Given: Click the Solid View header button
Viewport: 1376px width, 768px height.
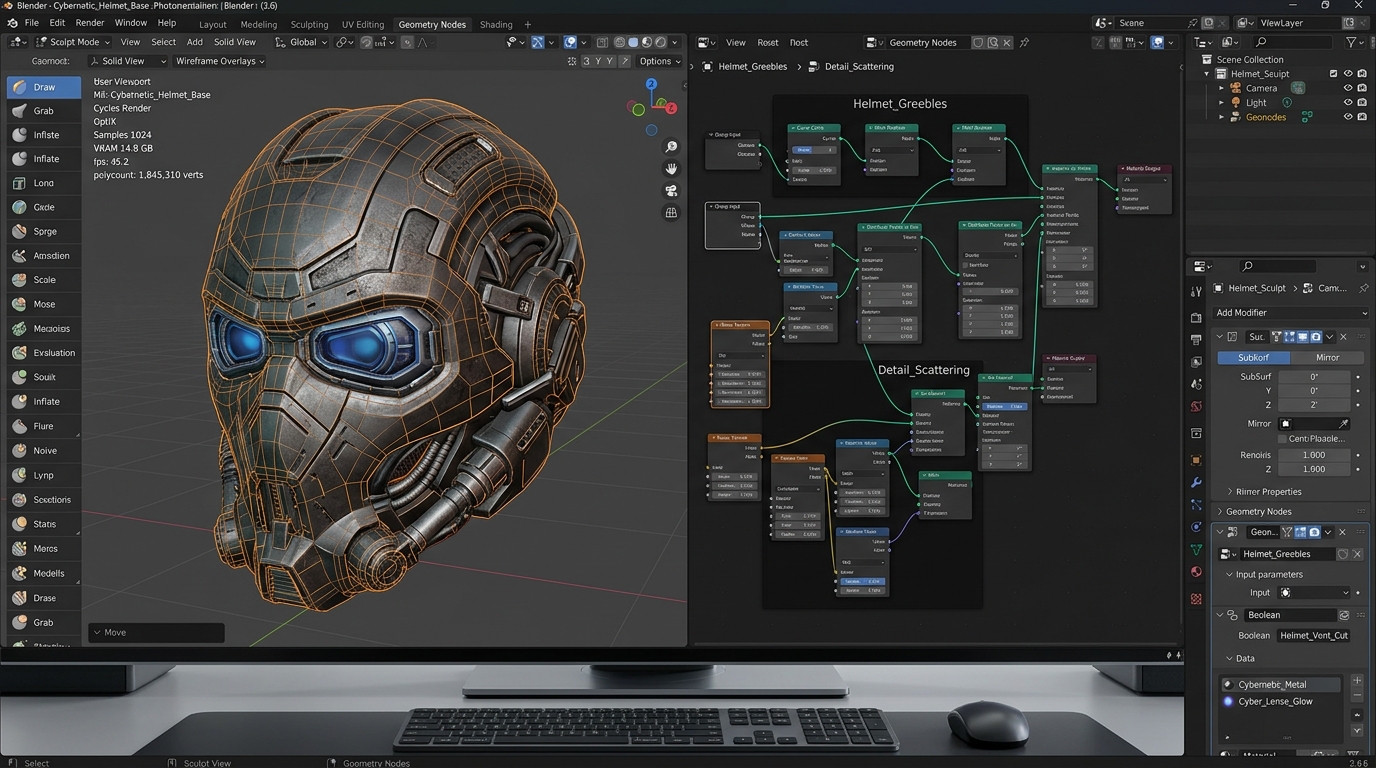Looking at the screenshot, I should point(234,42).
